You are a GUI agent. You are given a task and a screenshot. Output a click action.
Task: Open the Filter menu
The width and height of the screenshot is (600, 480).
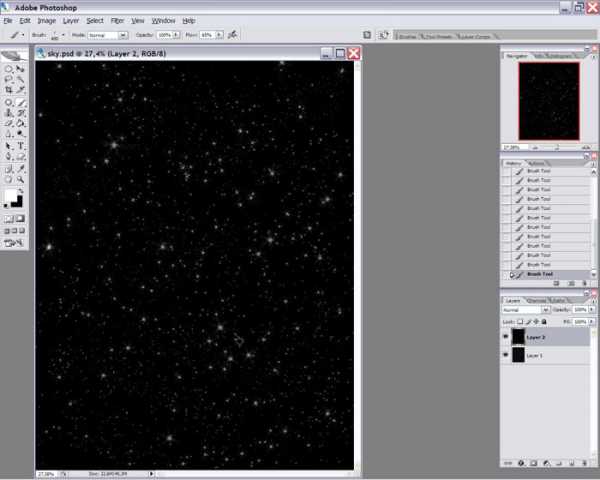[117, 20]
